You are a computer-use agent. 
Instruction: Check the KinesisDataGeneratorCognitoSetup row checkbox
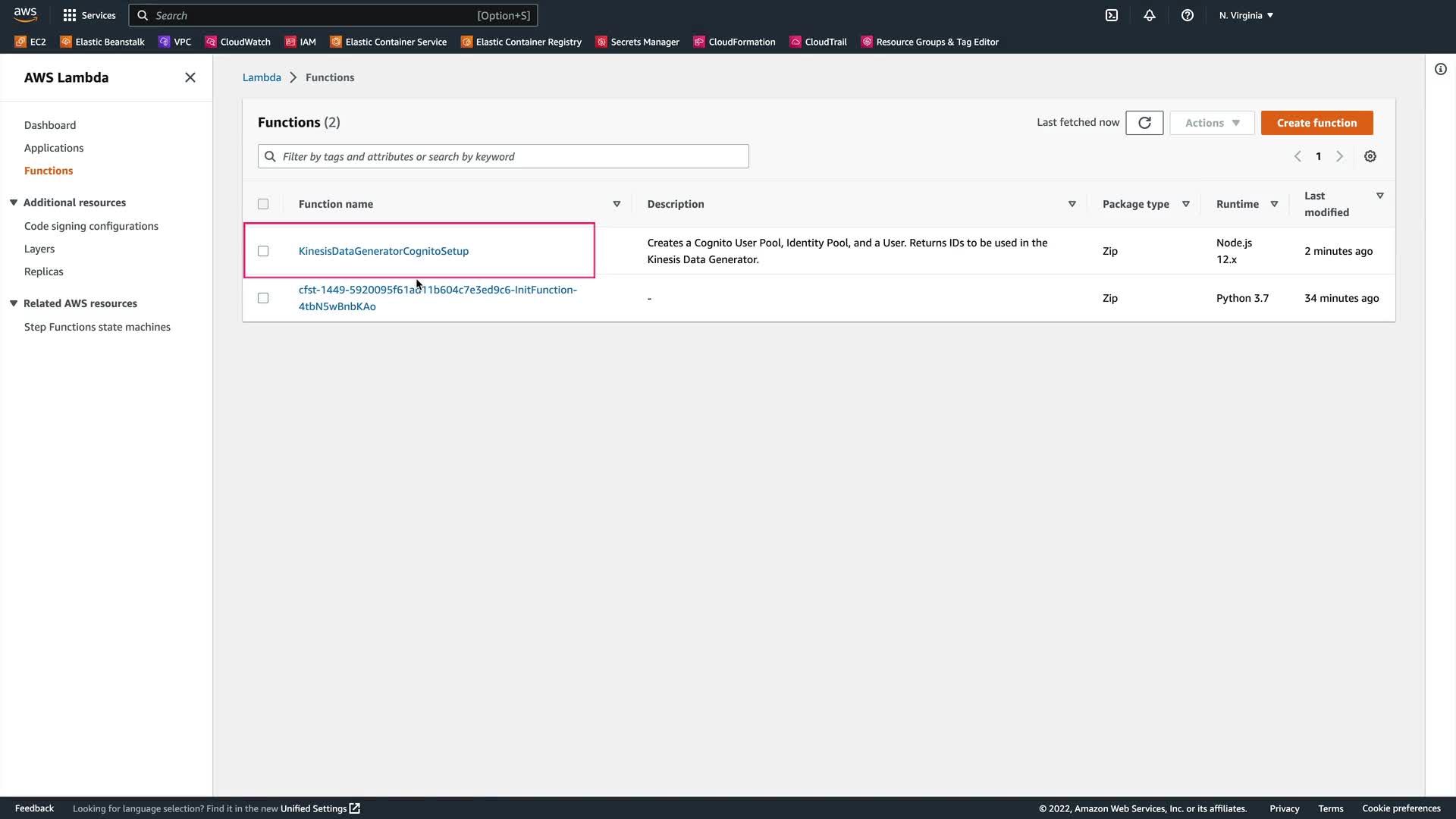pyautogui.click(x=263, y=251)
